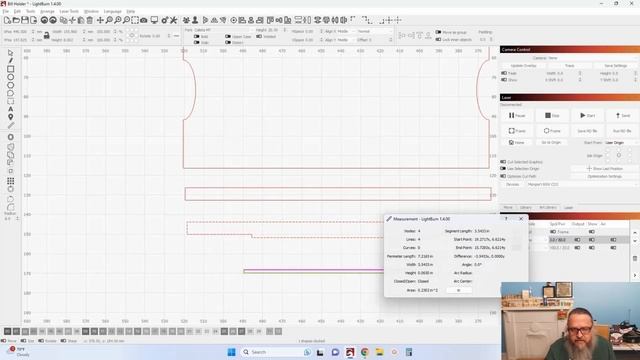Click the Frame Selection dashed-box zoom icon
640x360 pixels.
click(135, 20)
